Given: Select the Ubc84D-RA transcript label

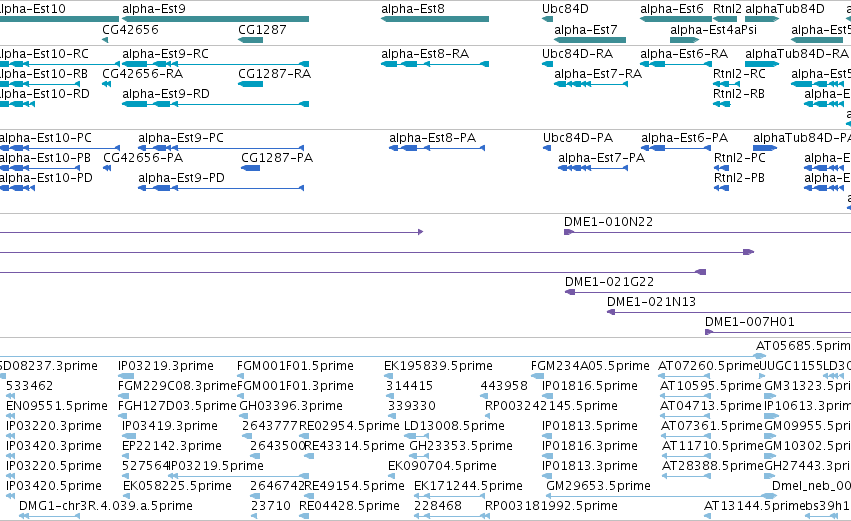Looking at the screenshot, I should (x=577, y=54).
